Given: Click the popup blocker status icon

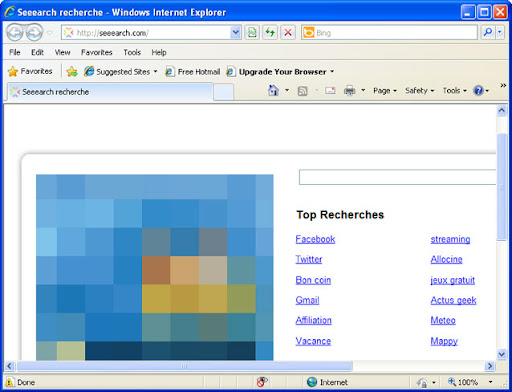Looking at the screenshot, I should pos(262,382).
